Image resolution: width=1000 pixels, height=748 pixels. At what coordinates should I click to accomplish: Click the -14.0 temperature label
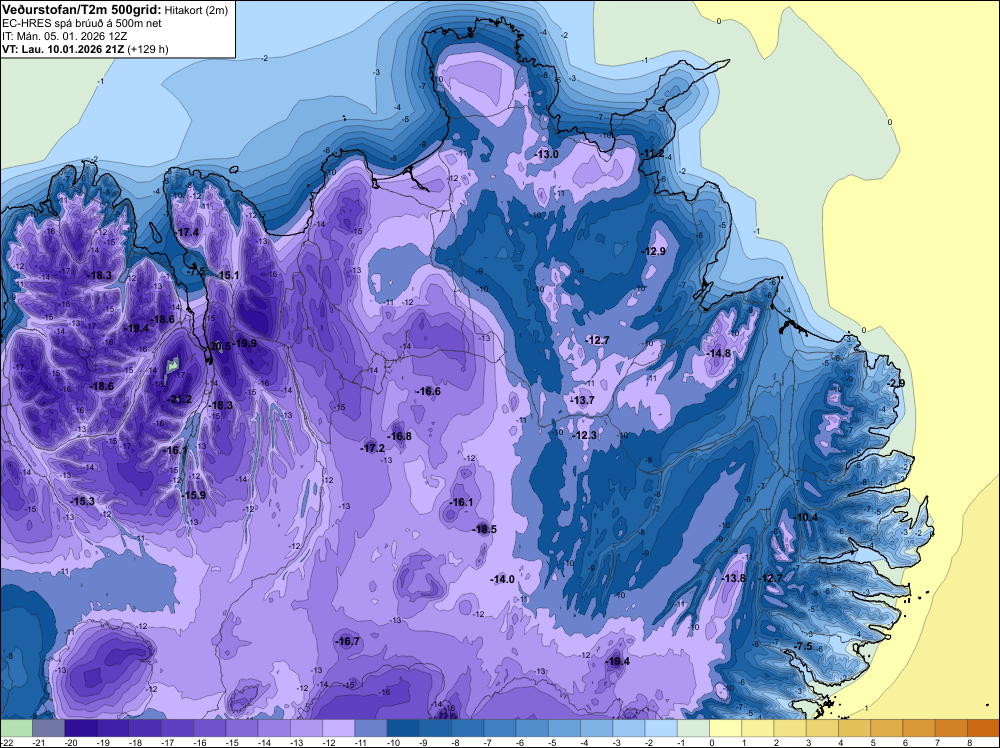click(x=503, y=579)
